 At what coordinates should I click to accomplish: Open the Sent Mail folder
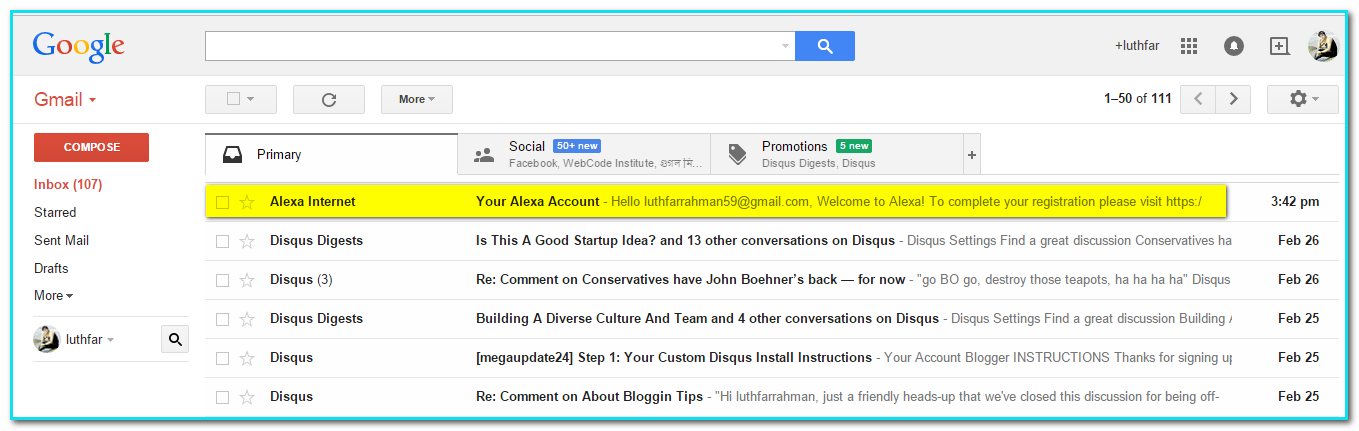click(x=61, y=240)
